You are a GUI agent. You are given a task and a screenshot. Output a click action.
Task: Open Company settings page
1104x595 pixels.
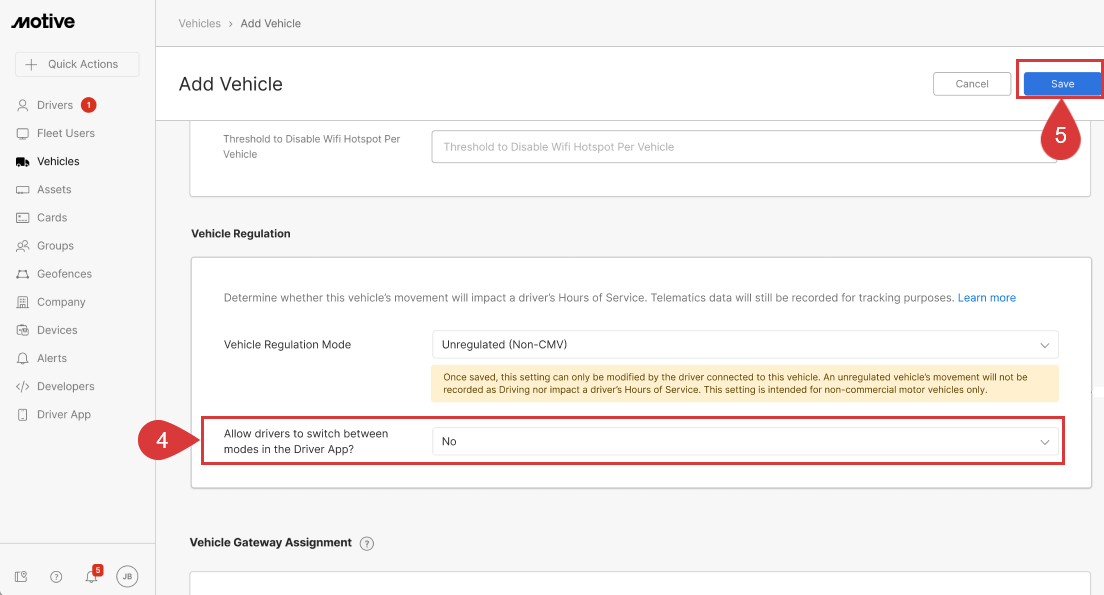[61, 302]
